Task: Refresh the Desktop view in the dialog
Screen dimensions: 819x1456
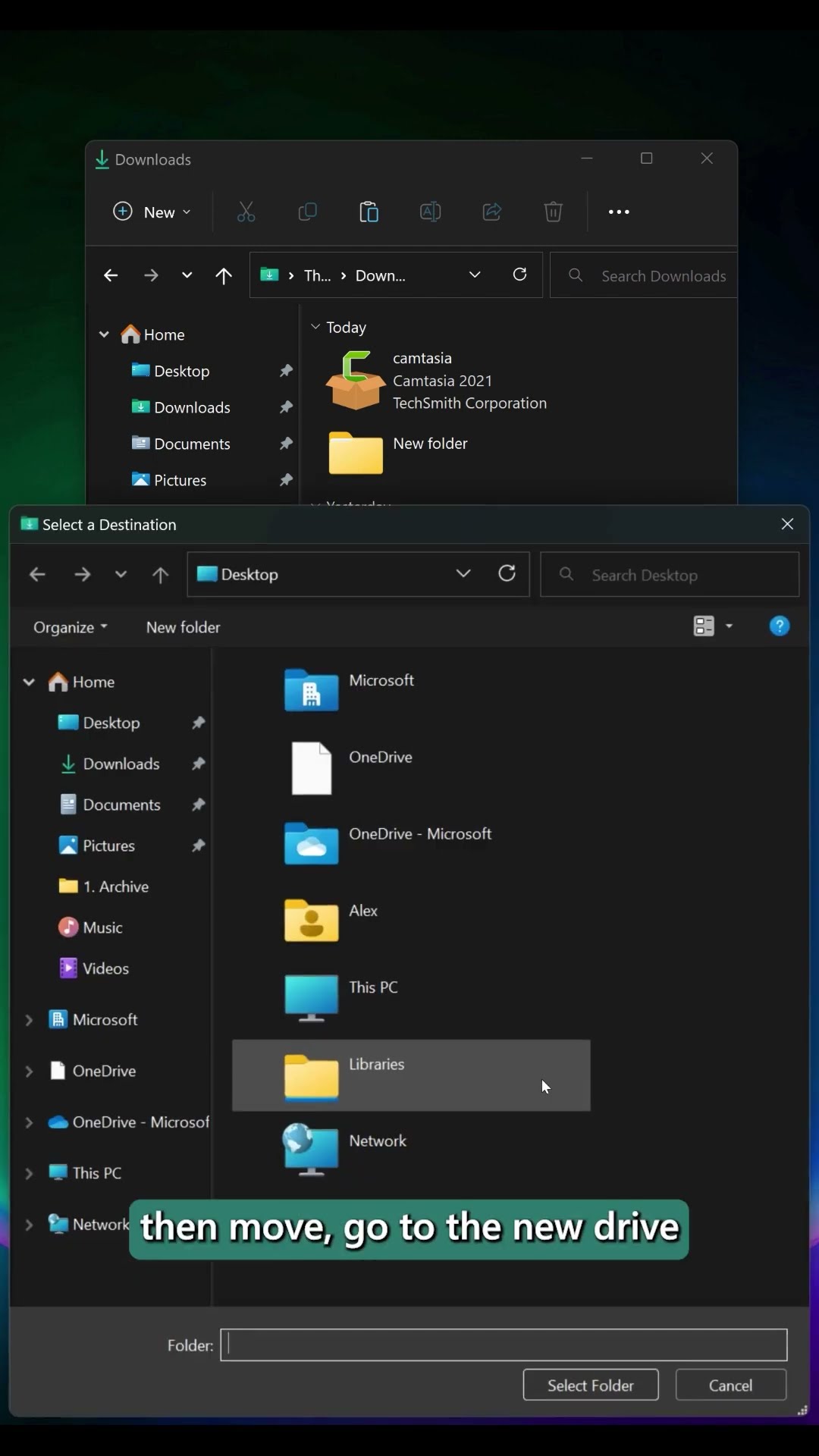Action: 507,574
